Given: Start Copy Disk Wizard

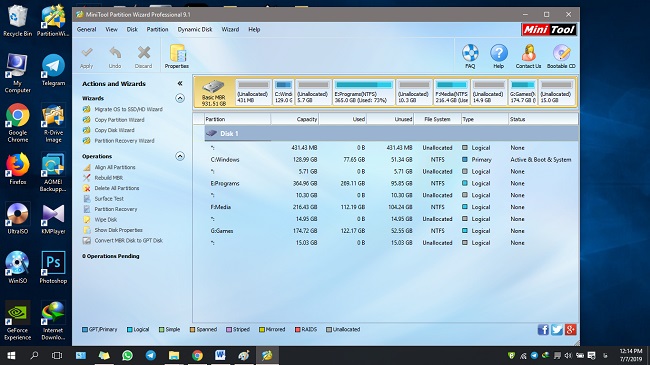Looking at the screenshot, I should pos(109,130).
